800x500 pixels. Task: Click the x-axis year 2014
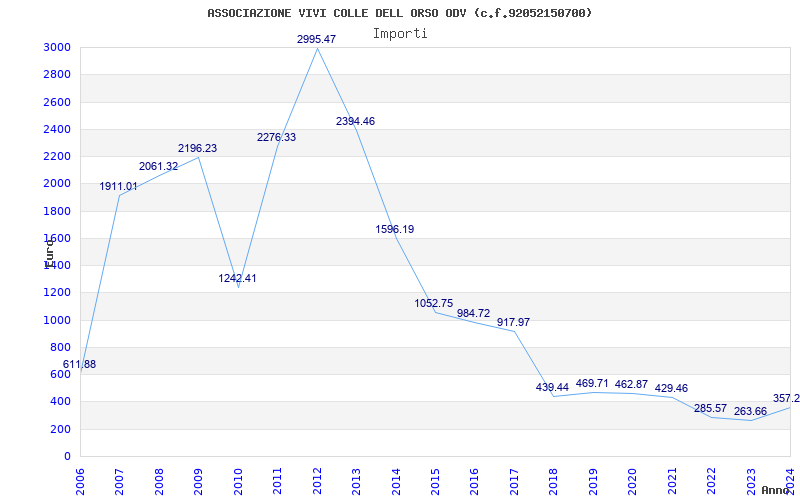click(x=396, y=482)
